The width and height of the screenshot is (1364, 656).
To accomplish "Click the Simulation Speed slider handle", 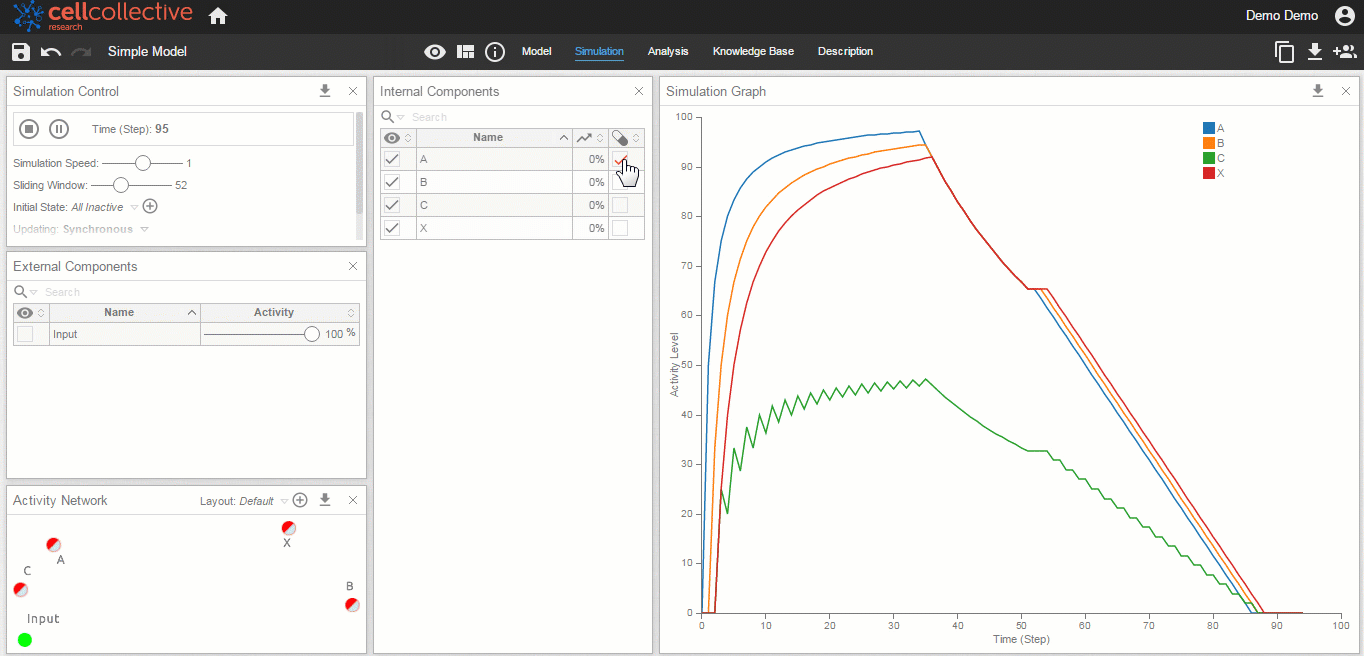I will click(x=143, y=163).
